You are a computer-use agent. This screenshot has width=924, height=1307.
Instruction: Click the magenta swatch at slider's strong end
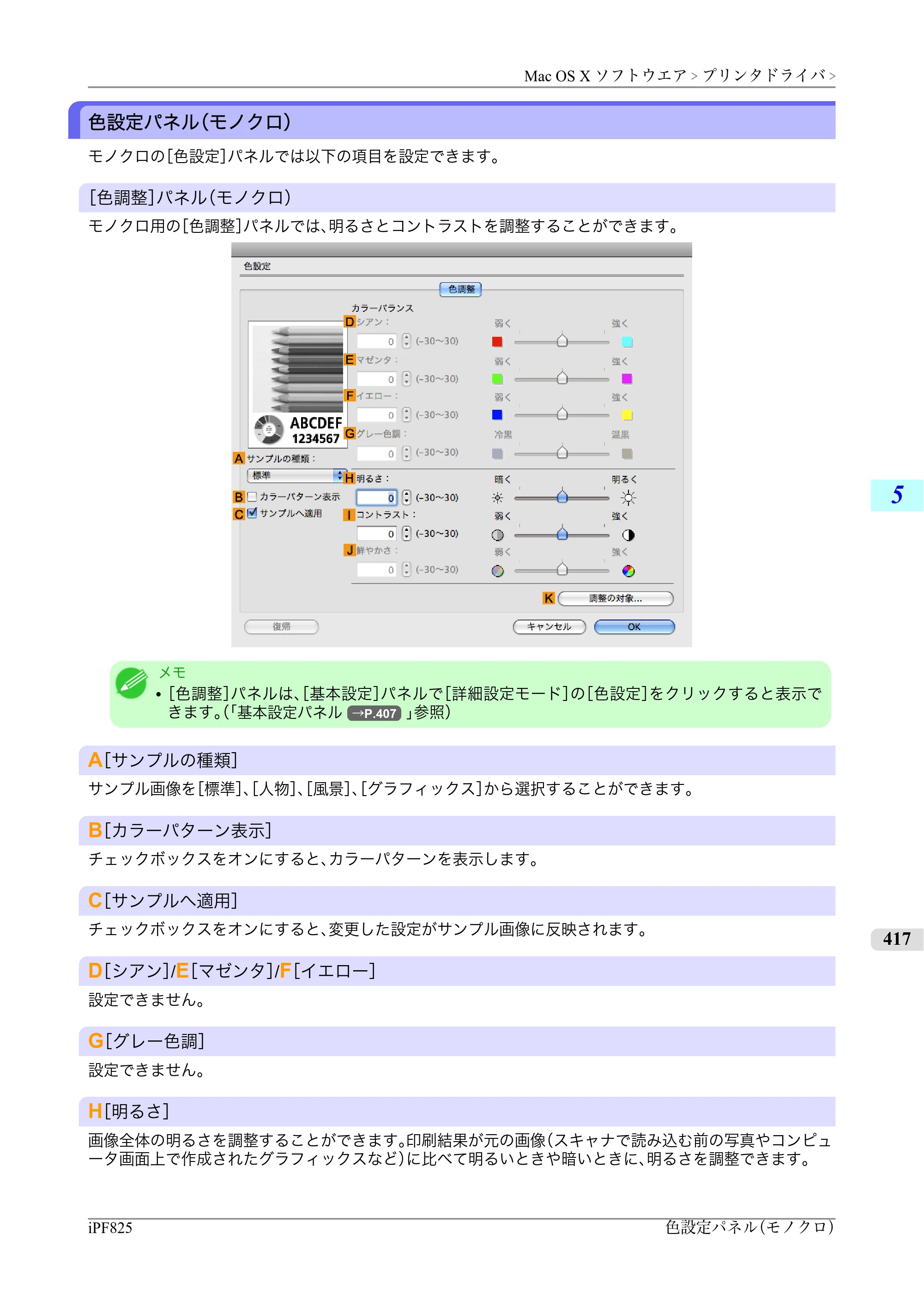[x=627, y=379]
